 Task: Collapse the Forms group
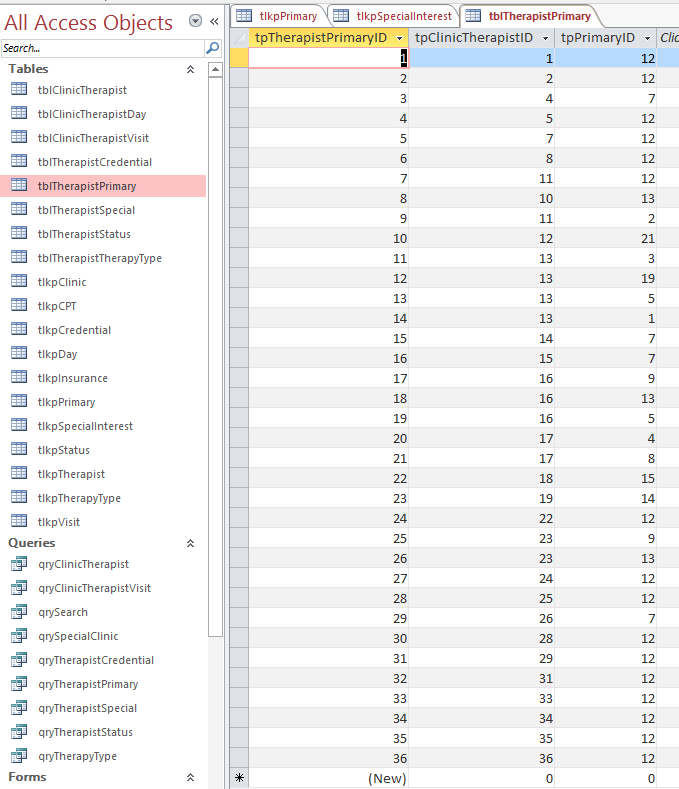(190, 777)
